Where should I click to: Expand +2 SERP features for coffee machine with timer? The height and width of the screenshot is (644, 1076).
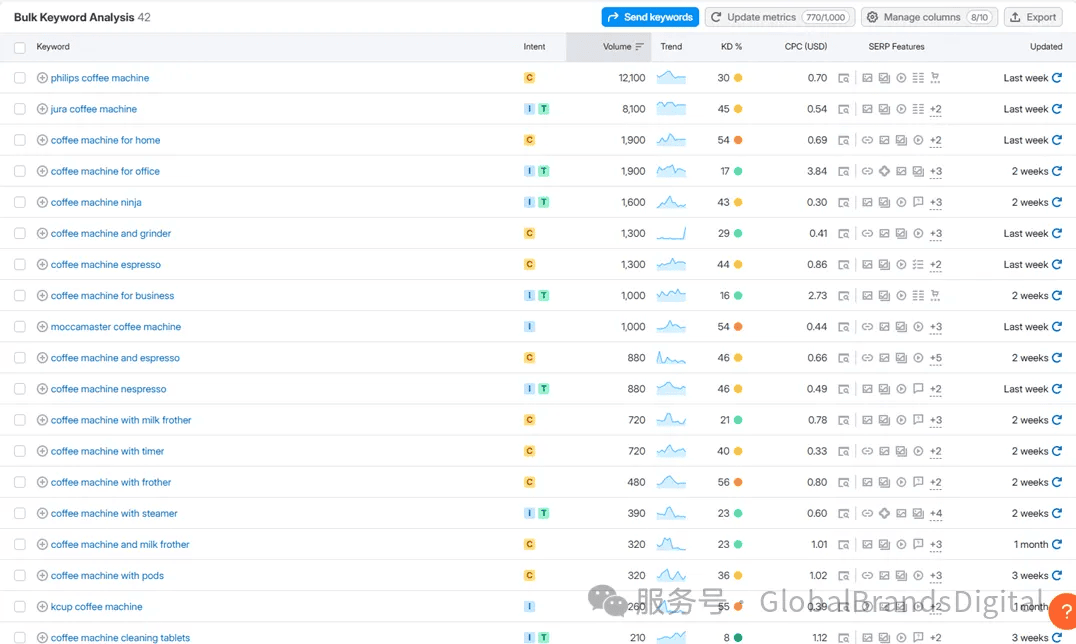click(935, 452)
